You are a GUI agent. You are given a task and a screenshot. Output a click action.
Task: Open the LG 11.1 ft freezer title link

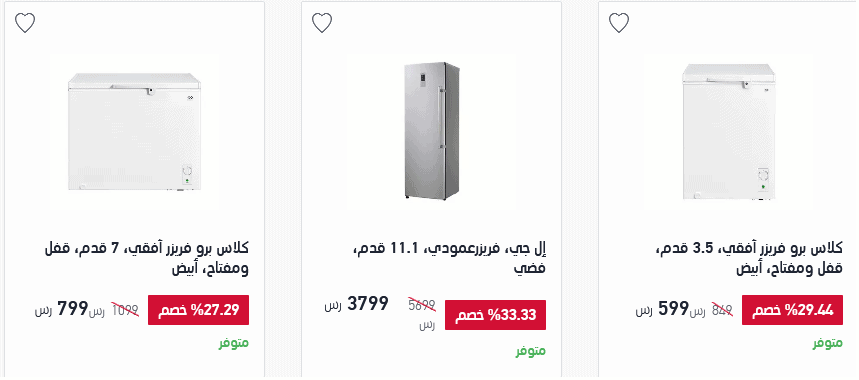[x=450, y=258]
